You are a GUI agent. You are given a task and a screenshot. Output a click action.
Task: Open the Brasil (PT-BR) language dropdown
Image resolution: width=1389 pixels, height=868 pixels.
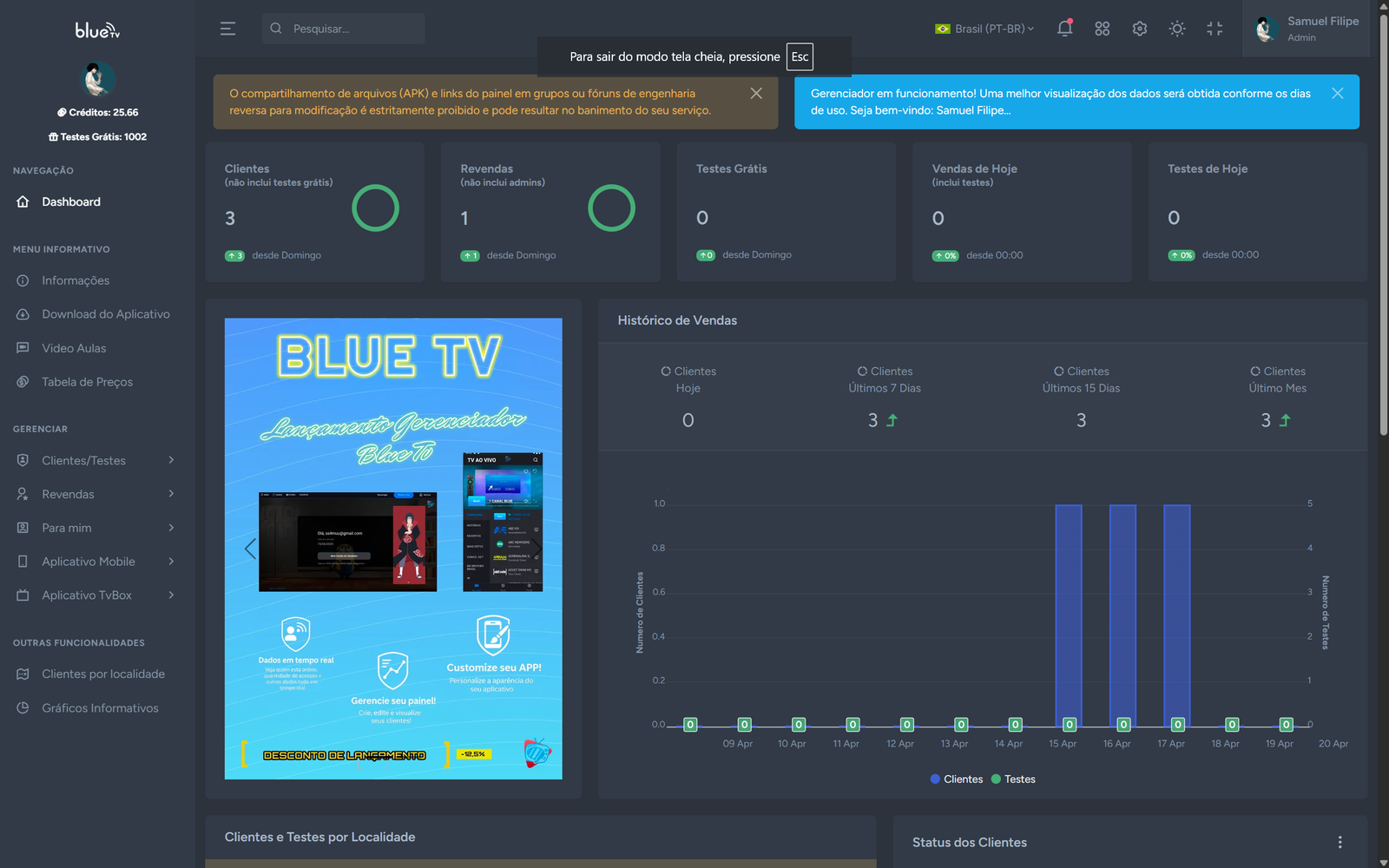pyautogui.click(x=984, y=29)
